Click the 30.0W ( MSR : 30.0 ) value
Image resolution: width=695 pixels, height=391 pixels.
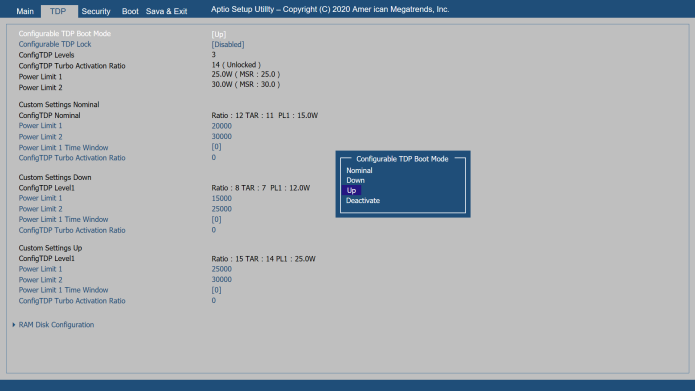point(246,84)
